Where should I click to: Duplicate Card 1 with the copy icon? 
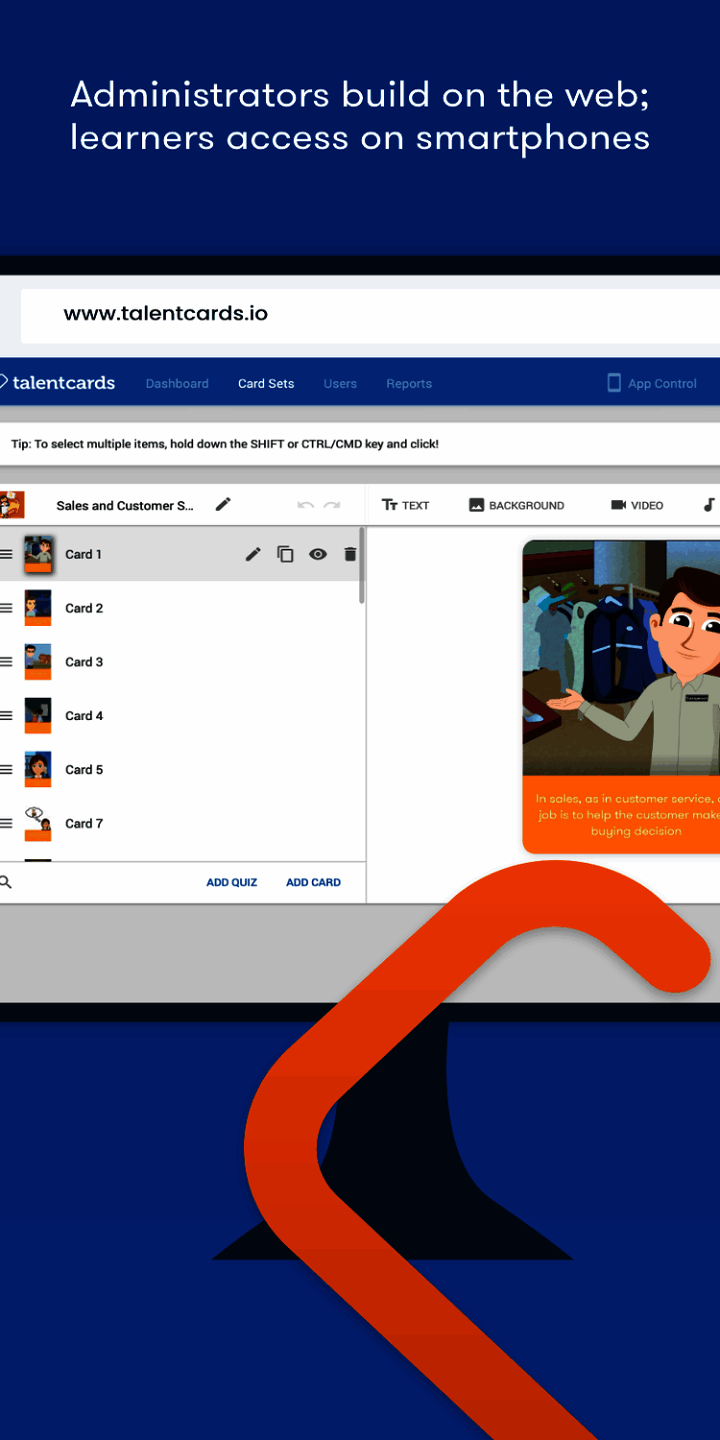(x=285, y=554)
